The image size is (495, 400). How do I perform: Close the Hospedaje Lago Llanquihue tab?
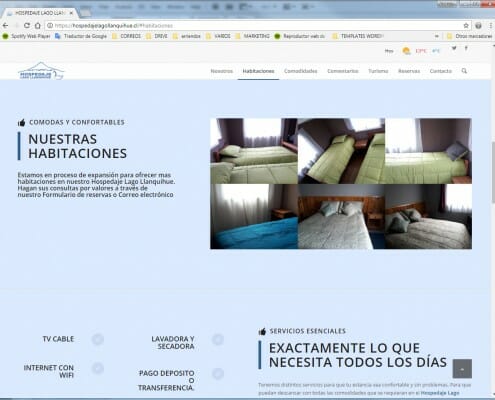click(71, 13)
